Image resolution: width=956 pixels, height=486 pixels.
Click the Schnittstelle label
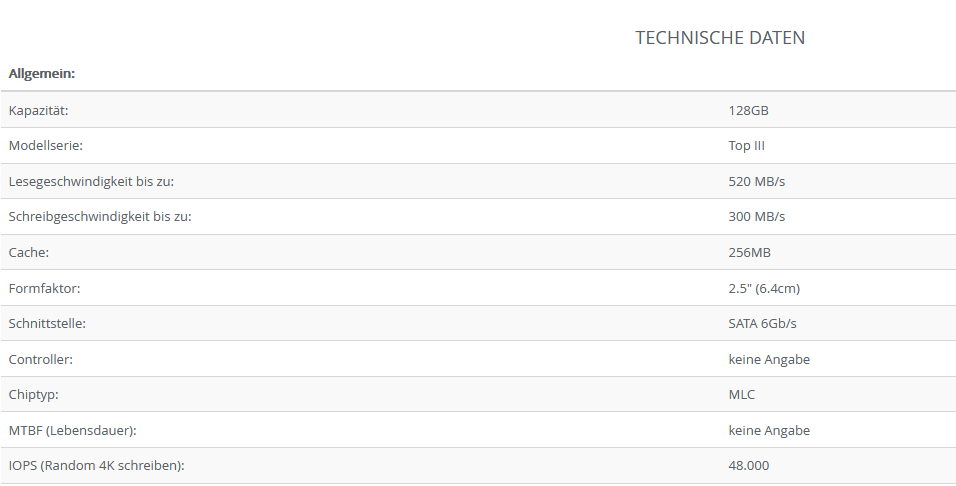[x=47, y=323]
